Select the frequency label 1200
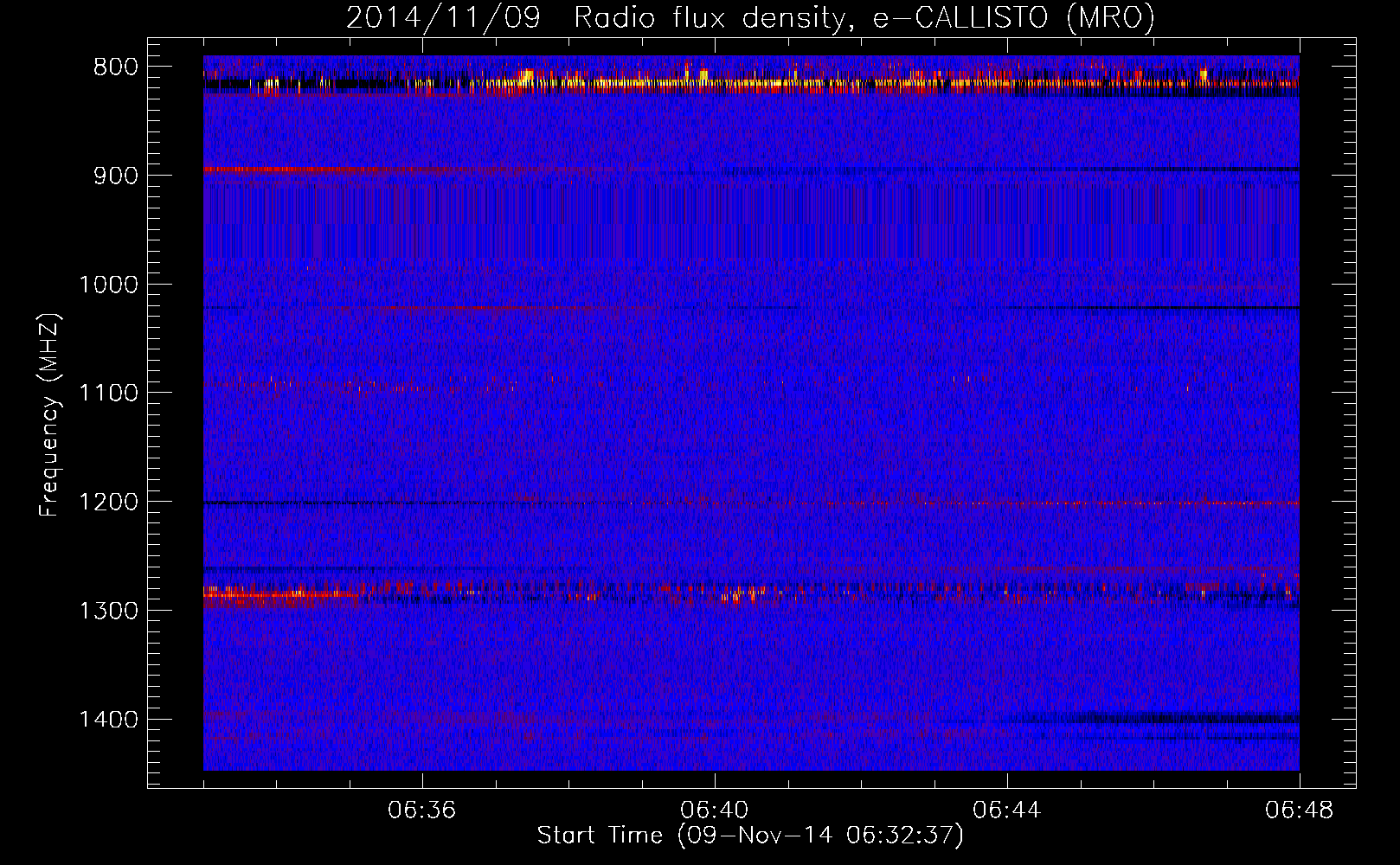The width and height of the screenshot is (1400, 865). pos(108,502)
